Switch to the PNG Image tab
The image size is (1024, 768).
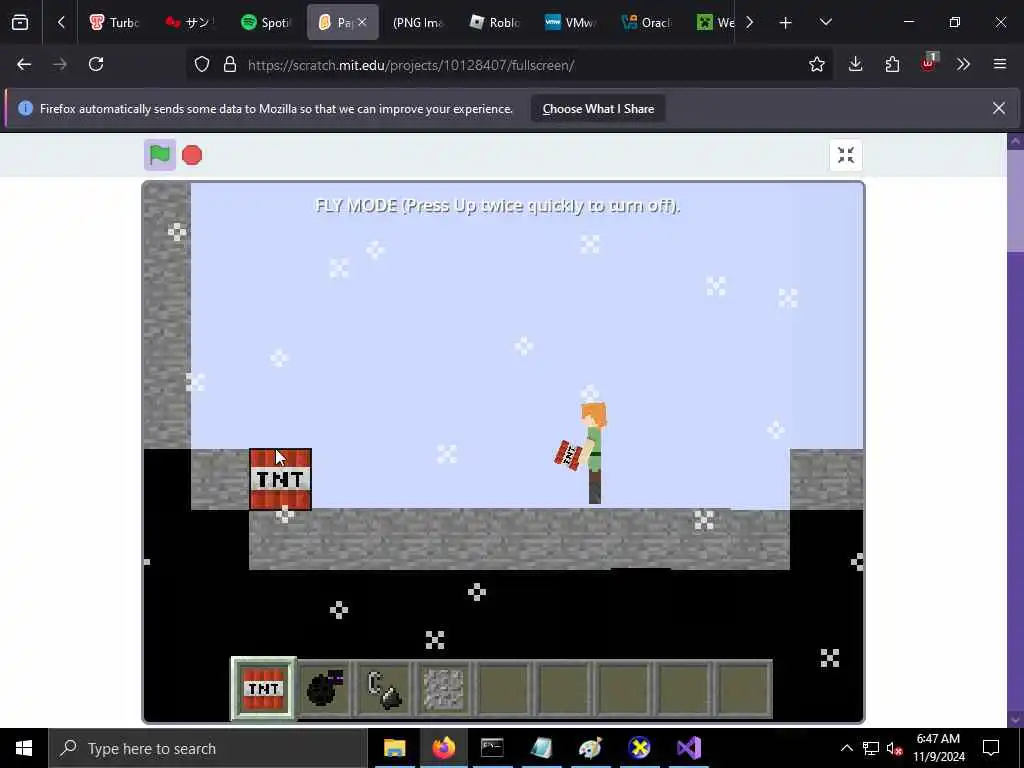(418, 22)
